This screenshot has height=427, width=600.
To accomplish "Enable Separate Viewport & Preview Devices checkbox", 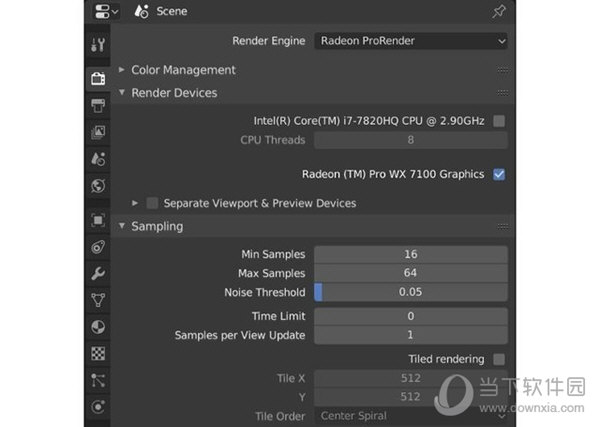I will [152, 203].
